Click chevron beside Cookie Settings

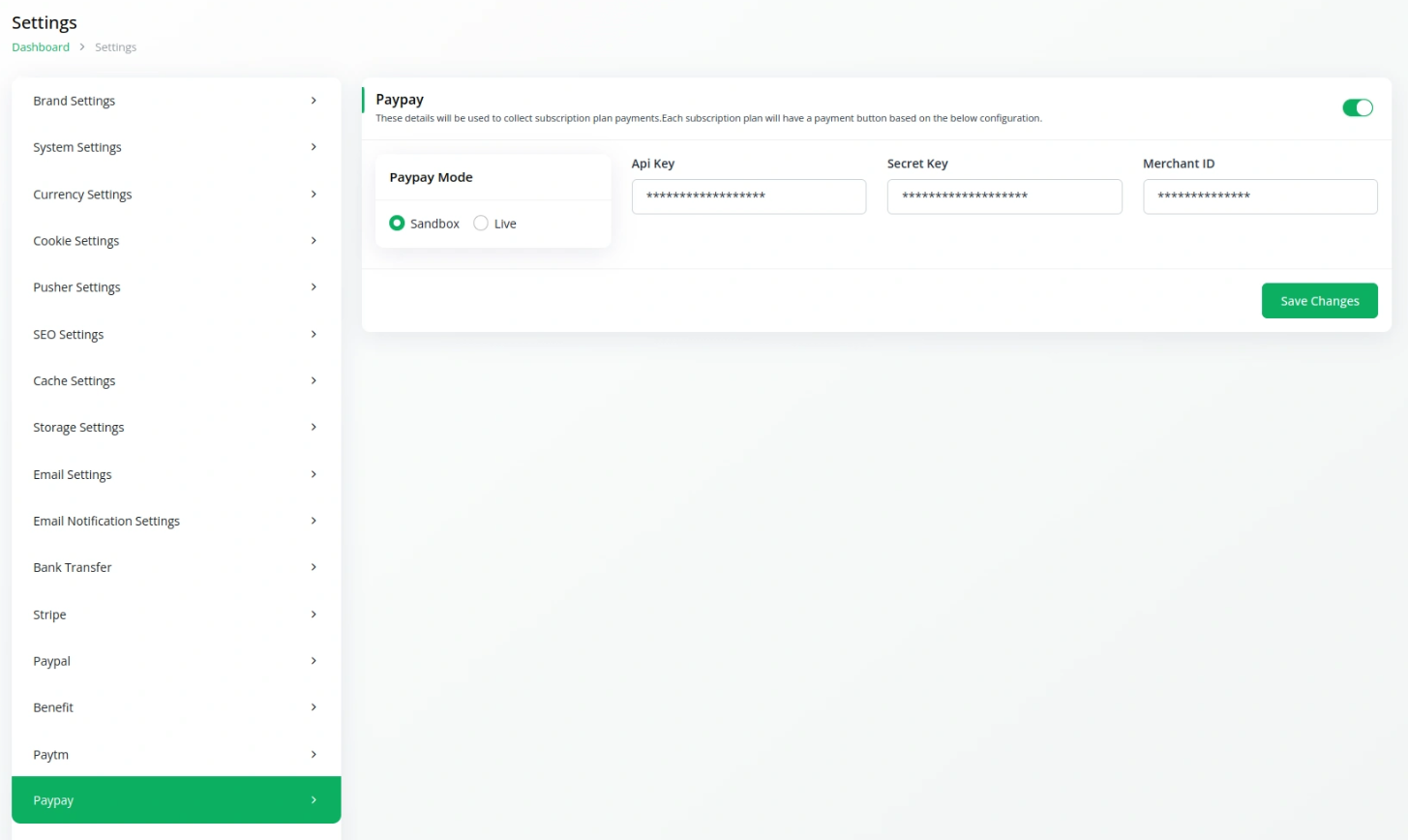click(x=314, y=241)
